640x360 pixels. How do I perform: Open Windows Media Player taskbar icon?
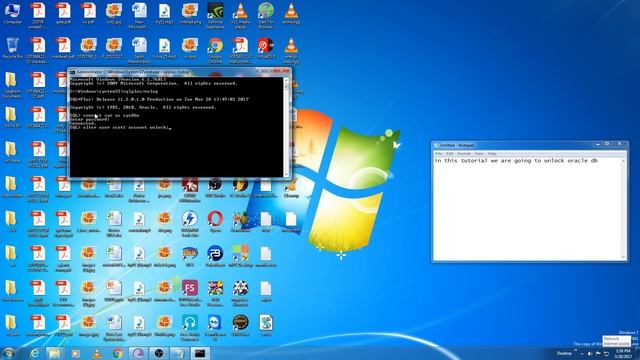click(76, 353)
